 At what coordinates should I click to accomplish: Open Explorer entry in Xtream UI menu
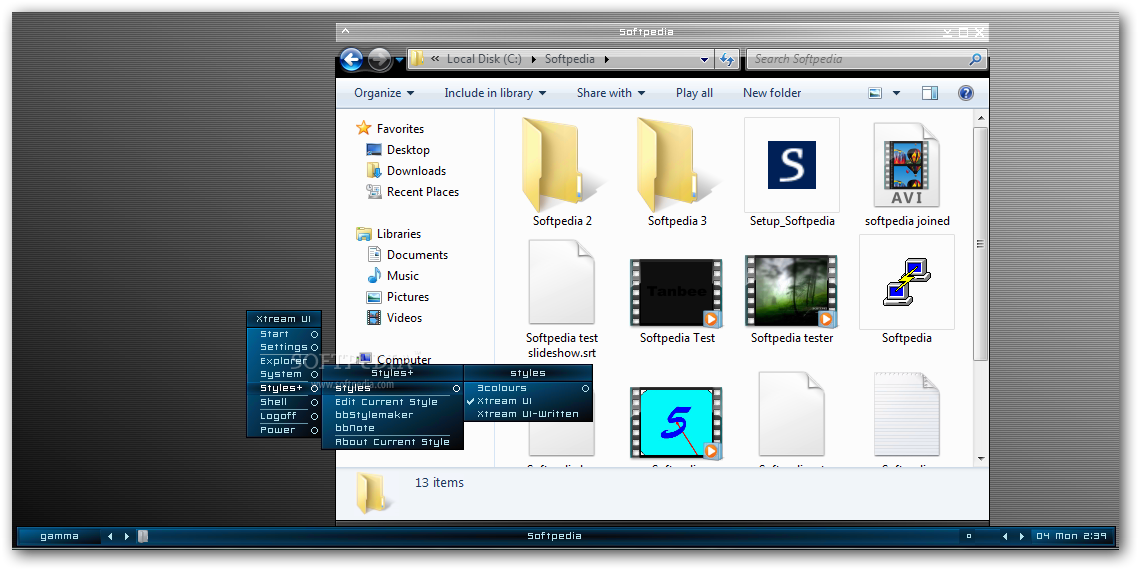pos(284,361)
